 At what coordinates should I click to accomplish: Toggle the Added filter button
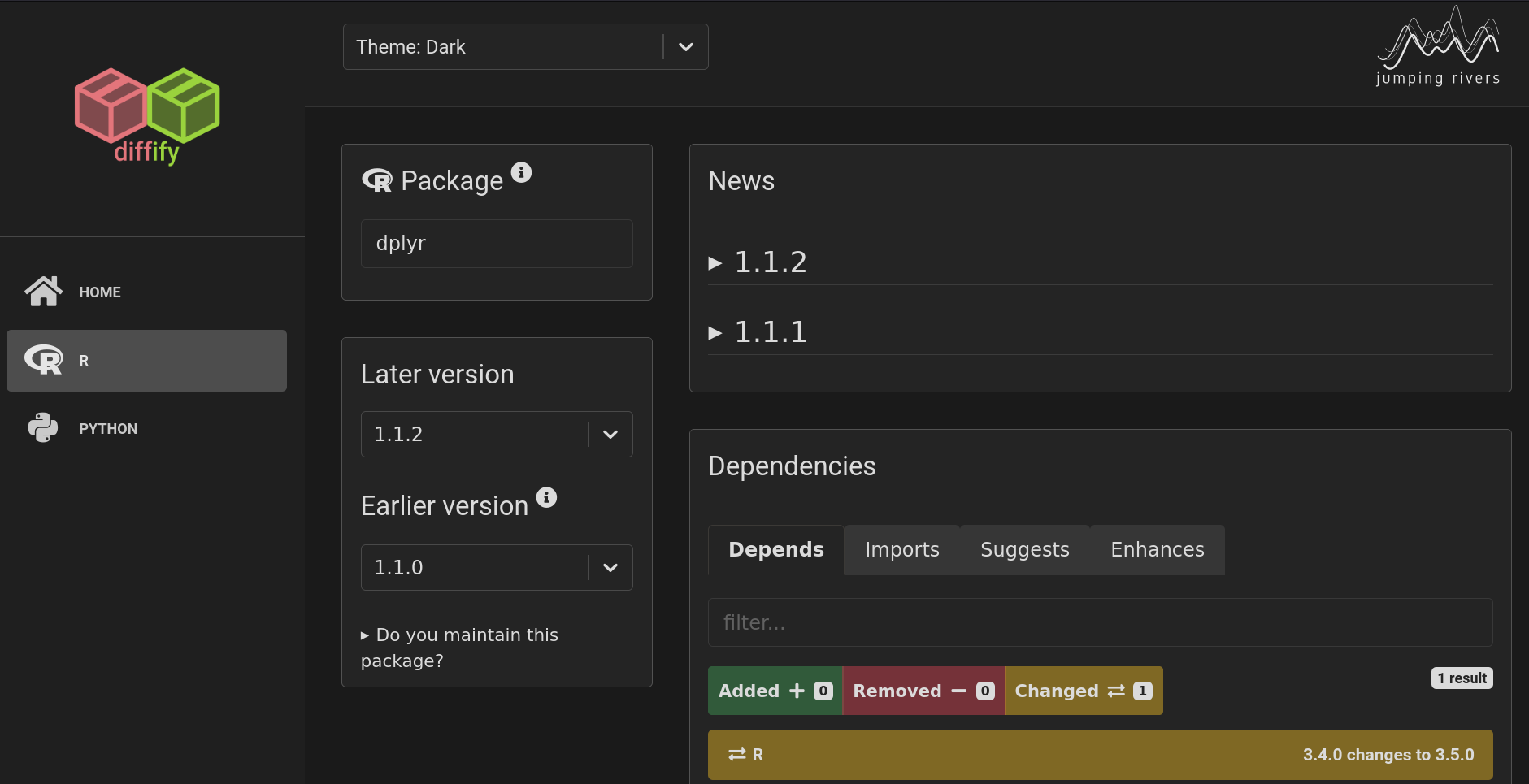coord(775,691)
